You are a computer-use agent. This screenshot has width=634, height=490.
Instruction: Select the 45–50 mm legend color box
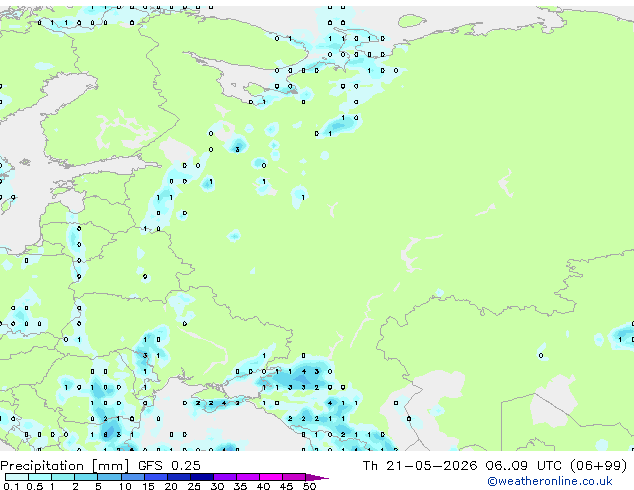click(x=294, y=477)
